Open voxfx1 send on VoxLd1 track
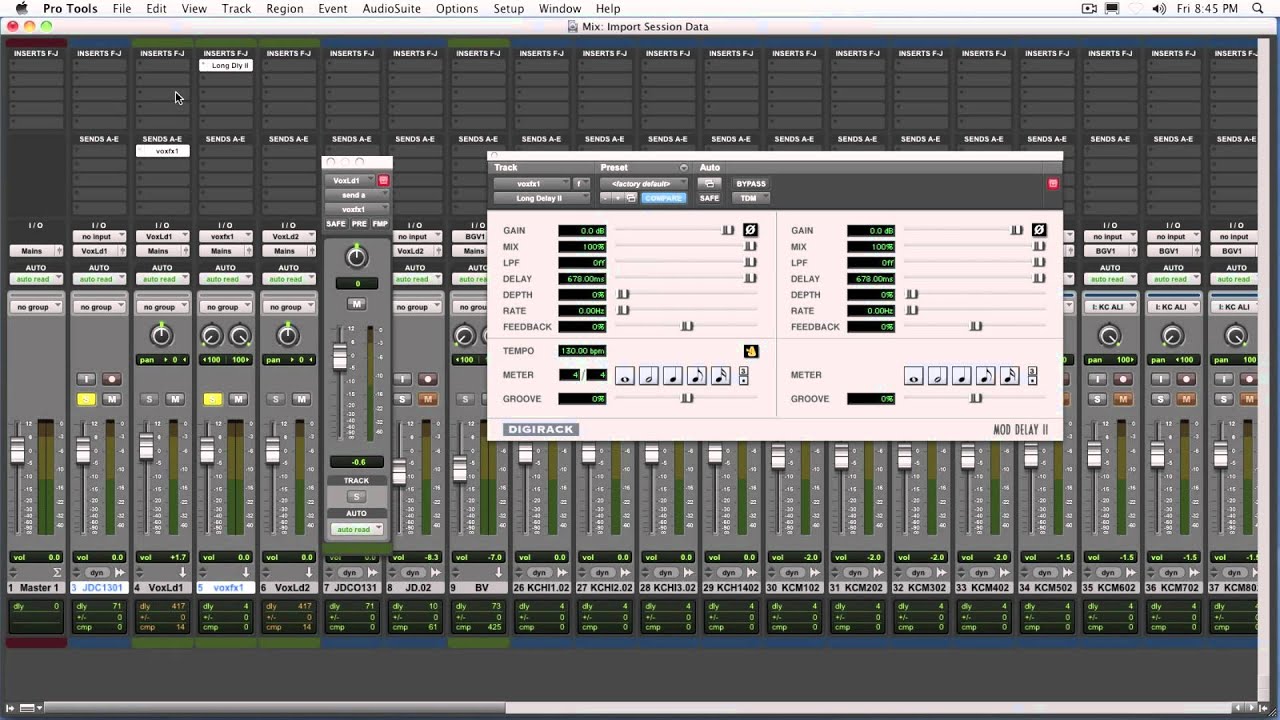The height and width of the screenshot is (720, 1280). pos(162,151)
